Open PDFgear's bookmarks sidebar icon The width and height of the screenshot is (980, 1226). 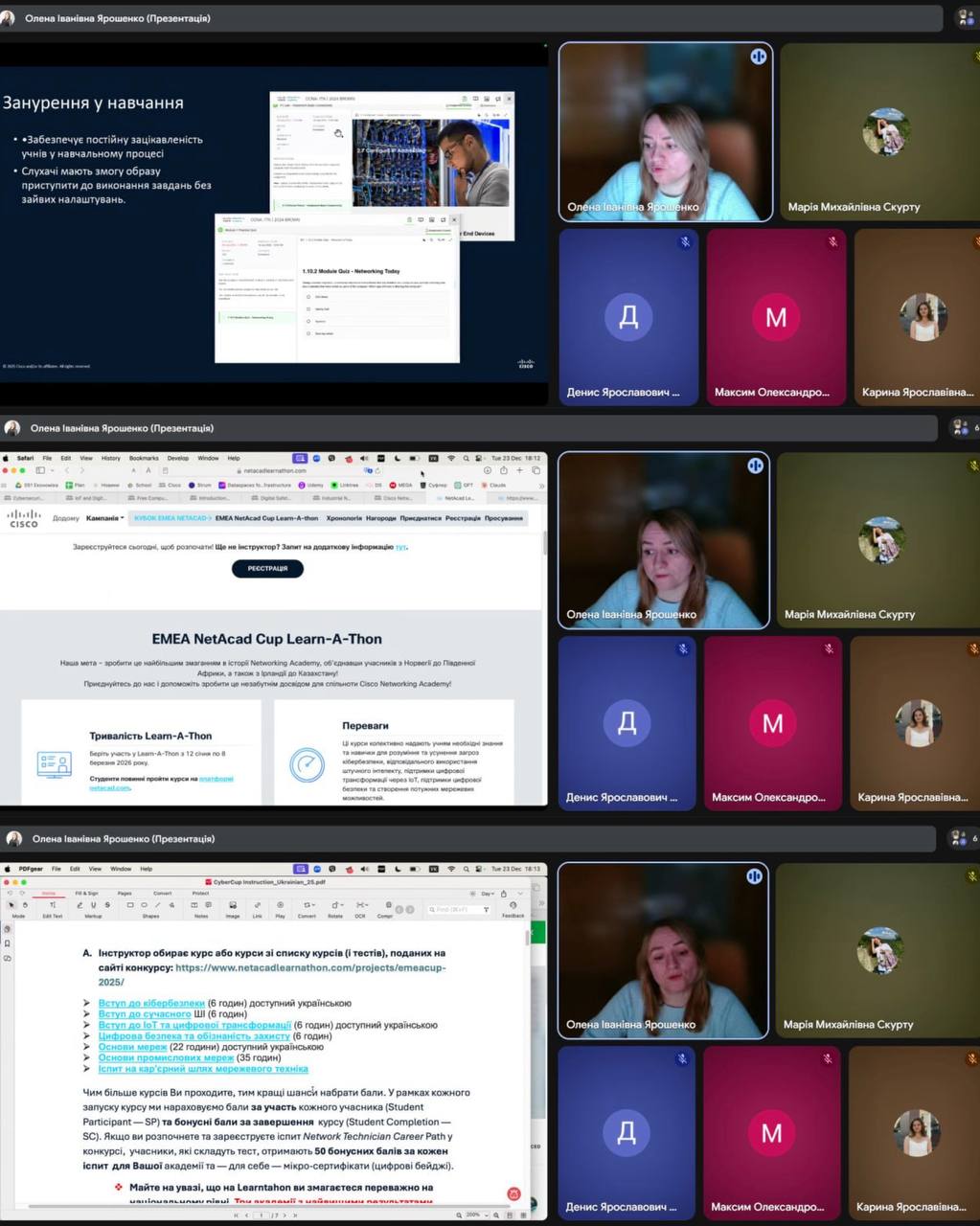[x=8, y=943]
